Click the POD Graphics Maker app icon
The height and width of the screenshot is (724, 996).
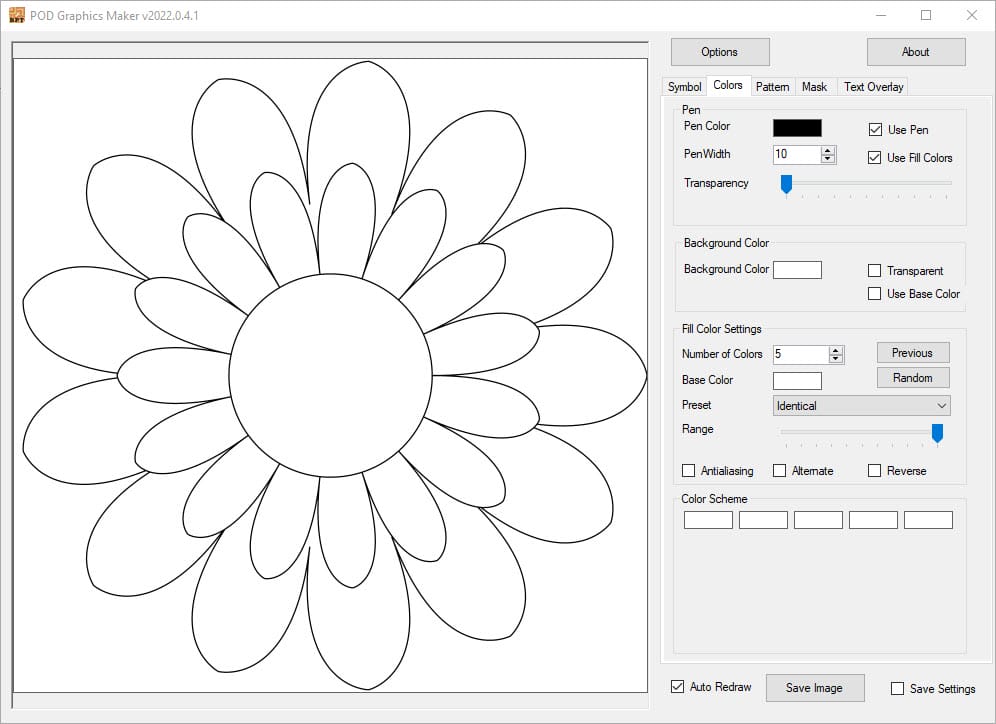(16, 15)
